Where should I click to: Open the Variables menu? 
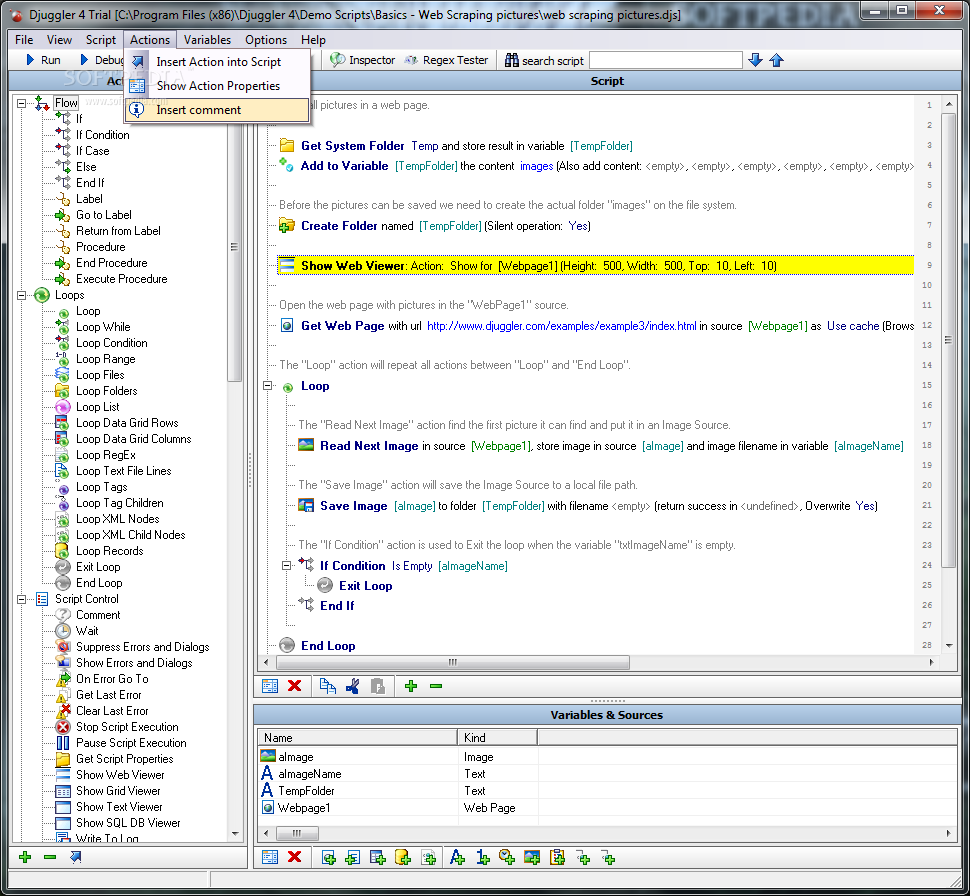[x=207, y=40]
